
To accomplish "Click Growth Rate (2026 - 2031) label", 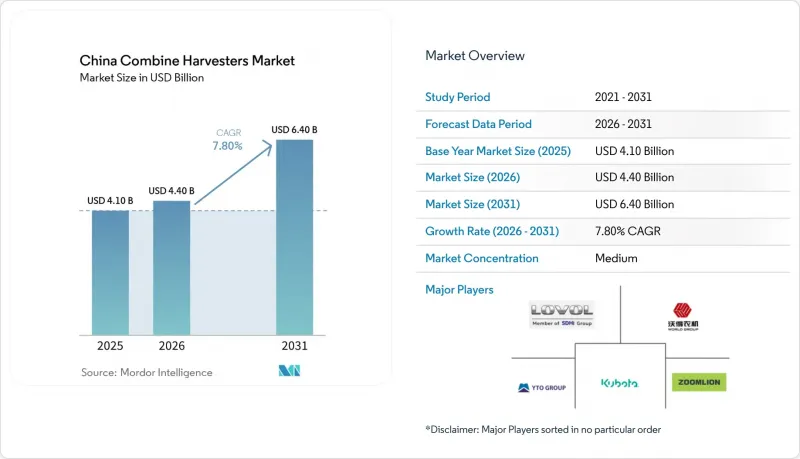I will point(492,231).
